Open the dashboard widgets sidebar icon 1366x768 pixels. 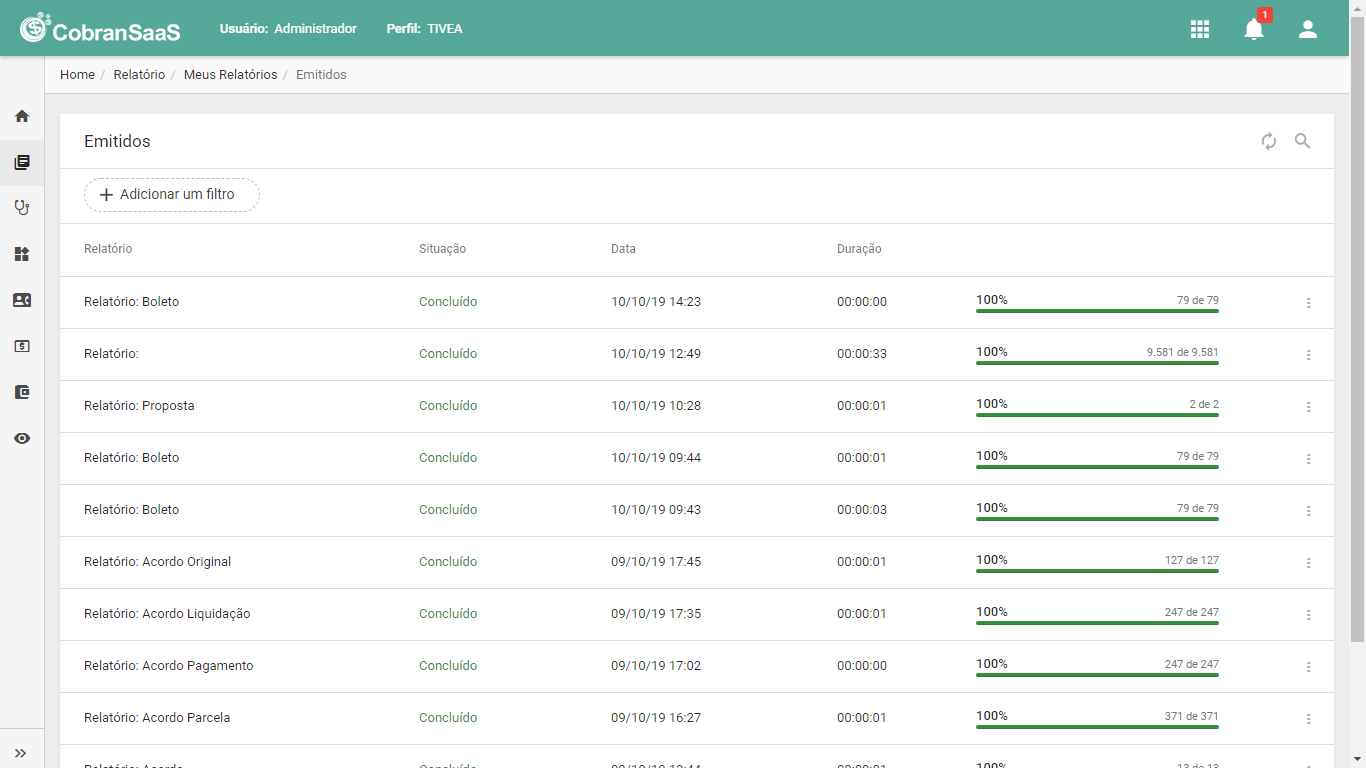[22, 254]
